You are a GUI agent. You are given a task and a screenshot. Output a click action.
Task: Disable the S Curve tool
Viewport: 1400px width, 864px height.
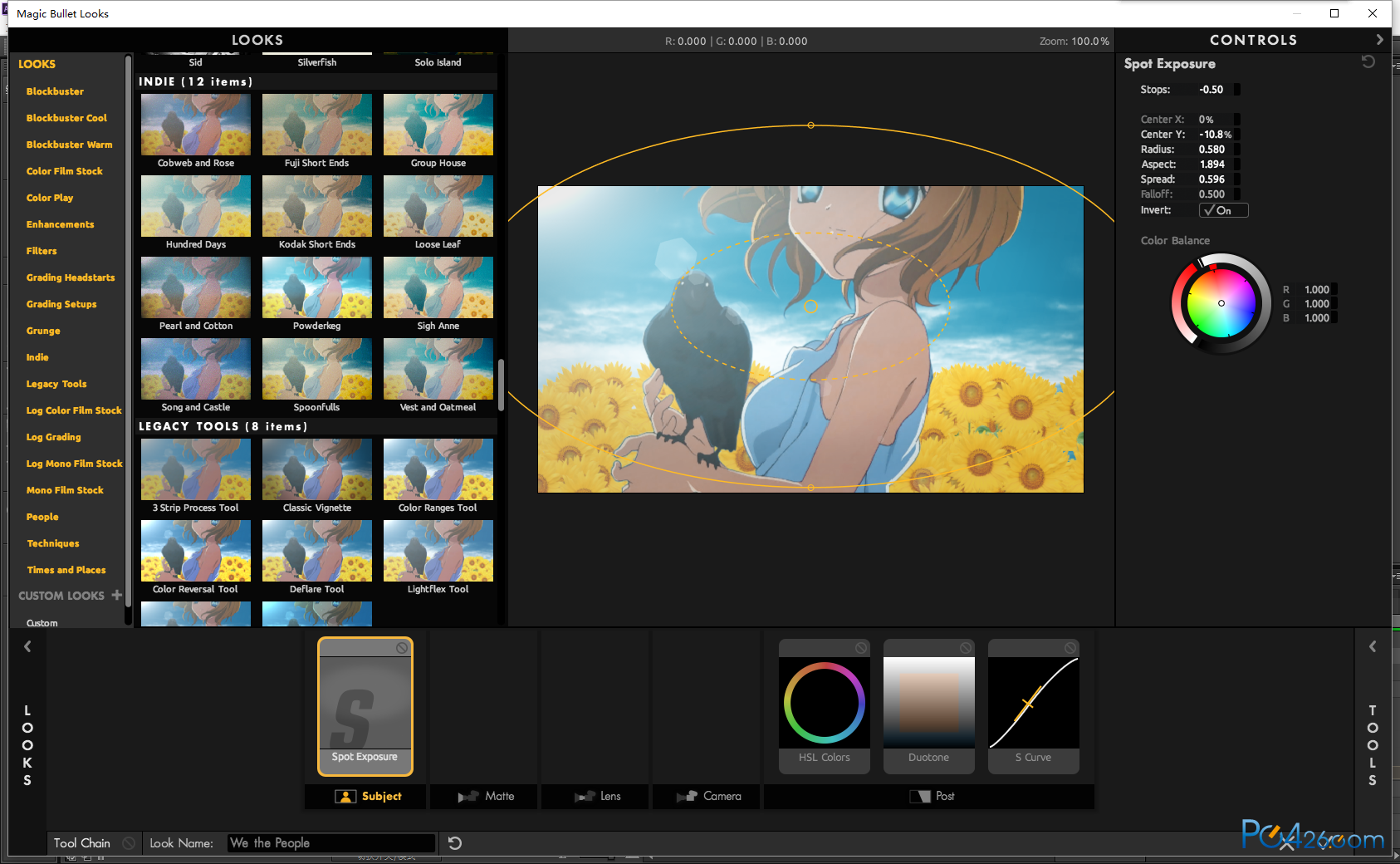pos(1070,648)
